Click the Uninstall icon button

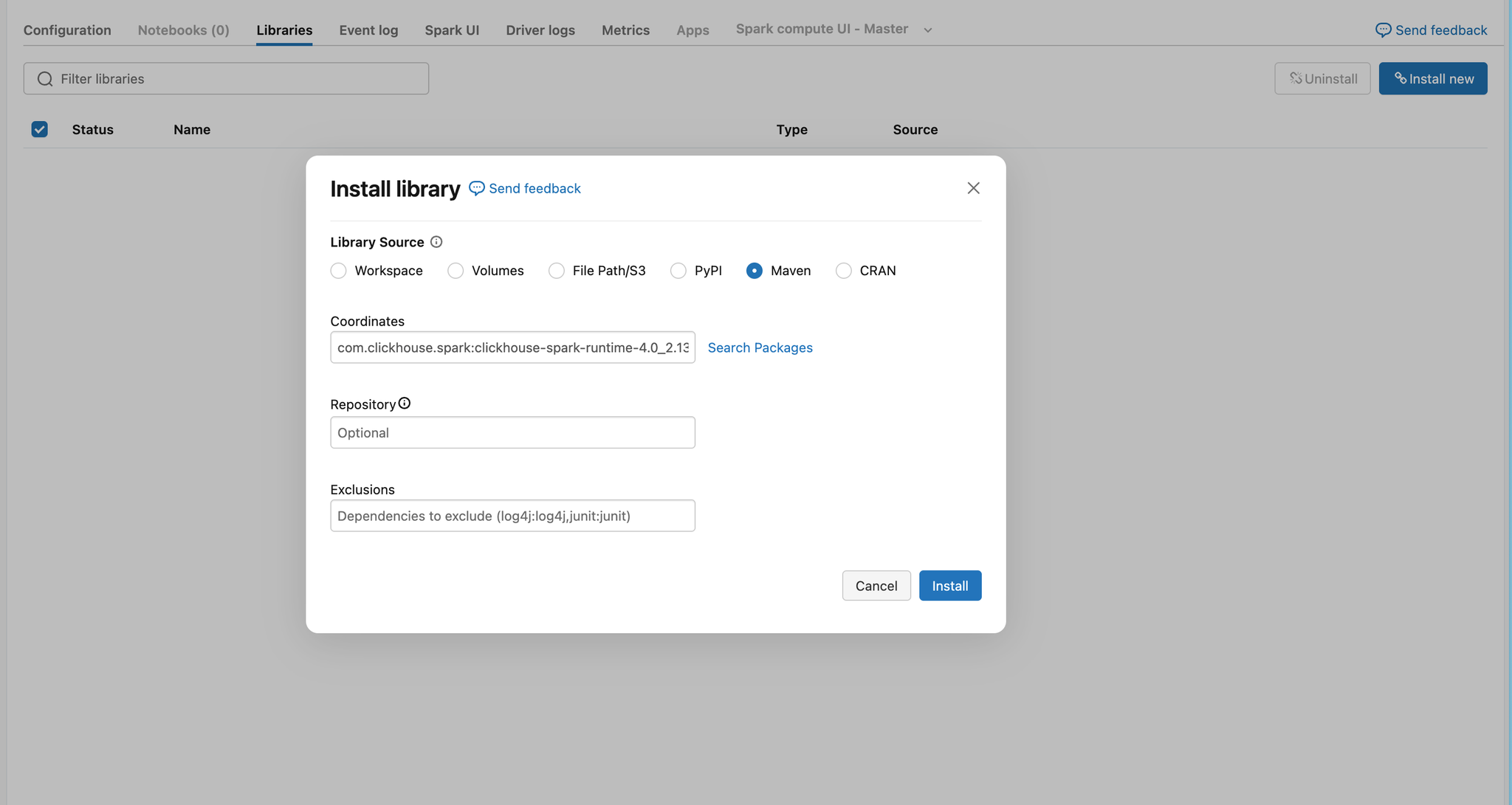(x=1296, y=78)
